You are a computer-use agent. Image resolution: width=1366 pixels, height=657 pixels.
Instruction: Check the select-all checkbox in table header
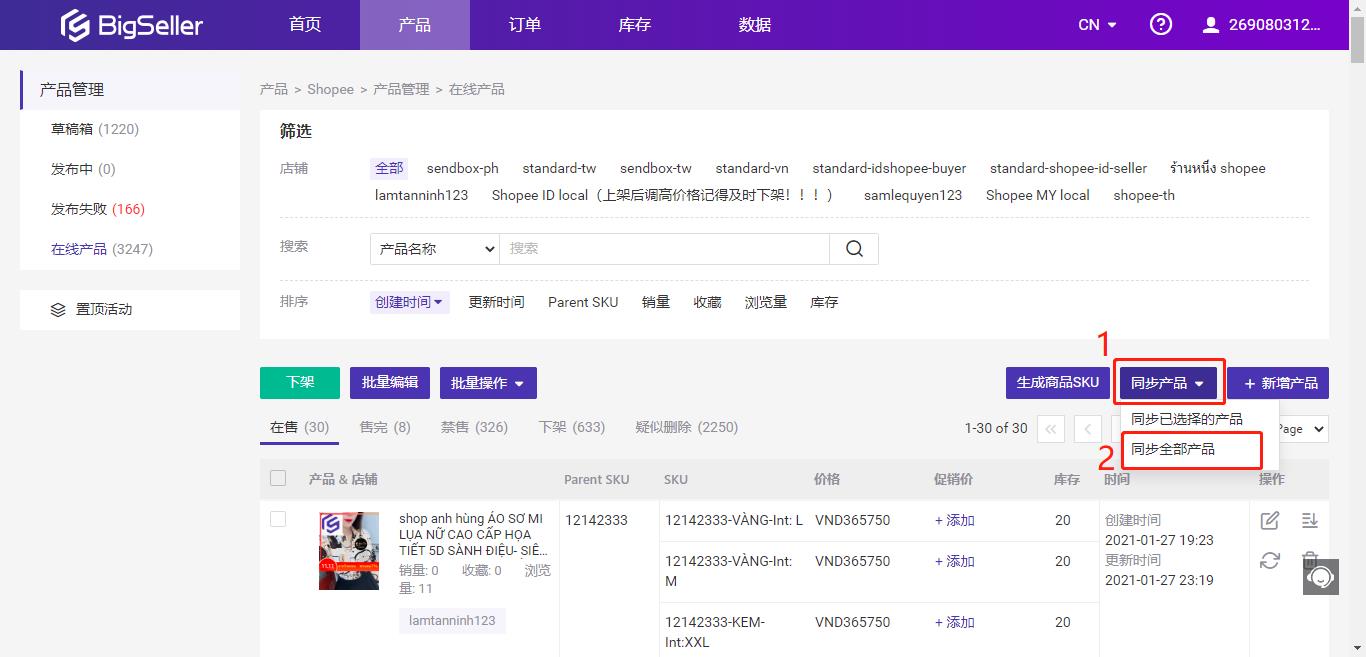[278, 478]
